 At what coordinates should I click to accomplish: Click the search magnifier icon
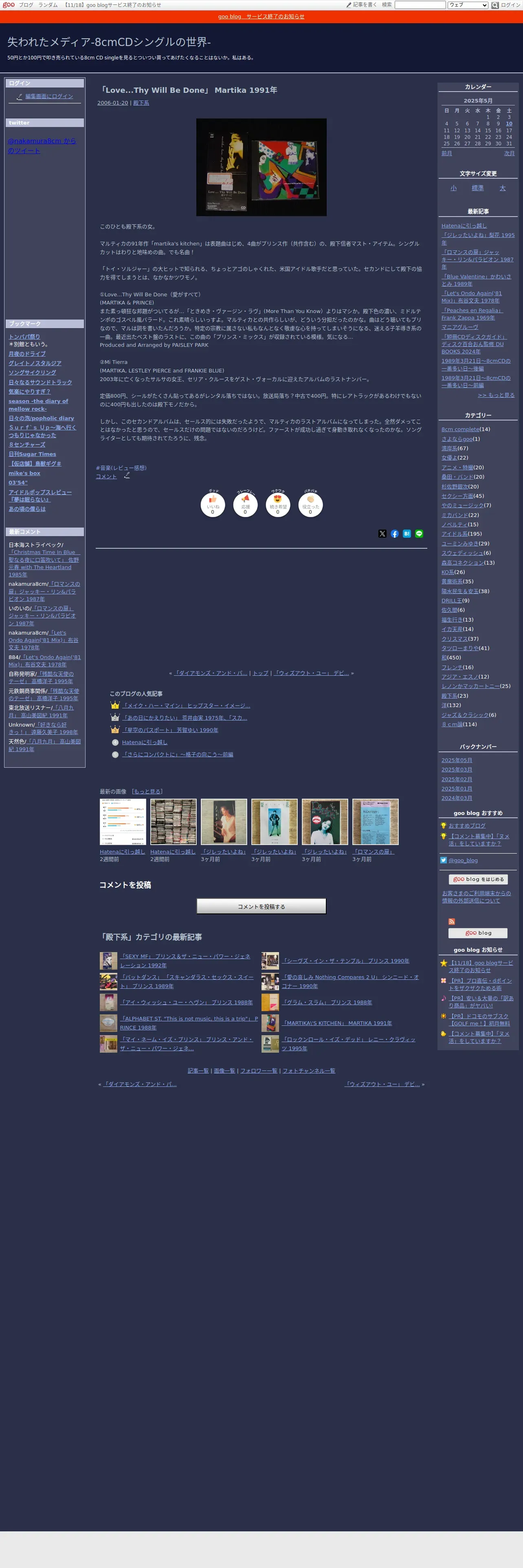click(x=495, y=5)
